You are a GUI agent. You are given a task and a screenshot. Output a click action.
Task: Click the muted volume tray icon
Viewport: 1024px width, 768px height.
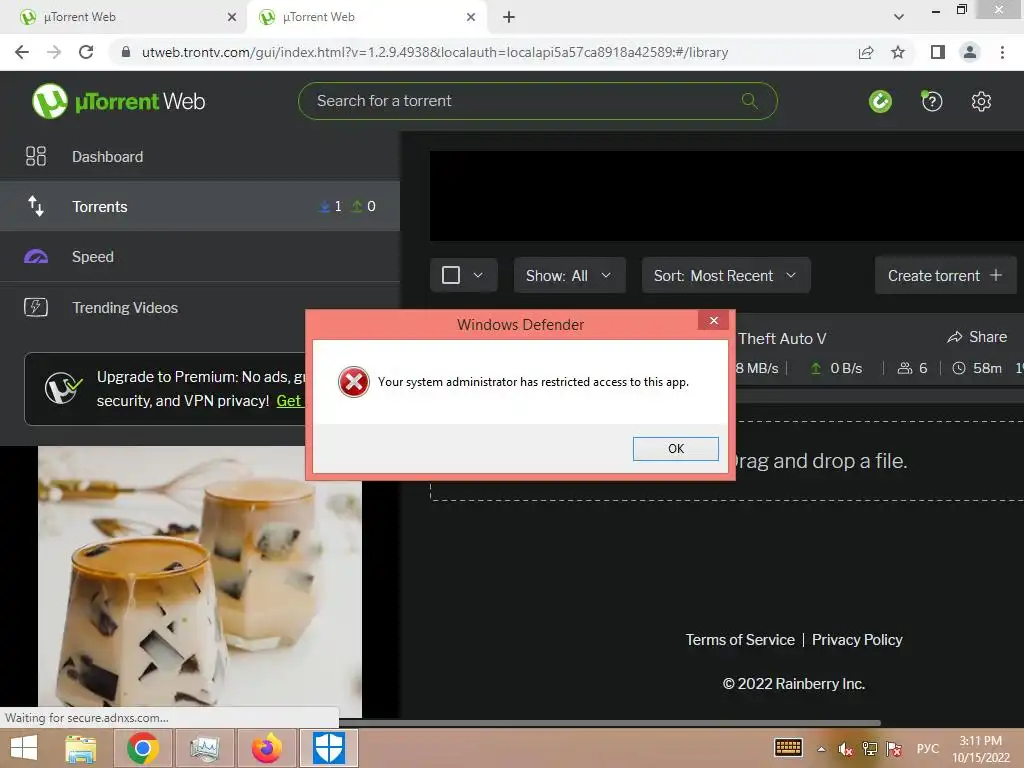(845, 749)
